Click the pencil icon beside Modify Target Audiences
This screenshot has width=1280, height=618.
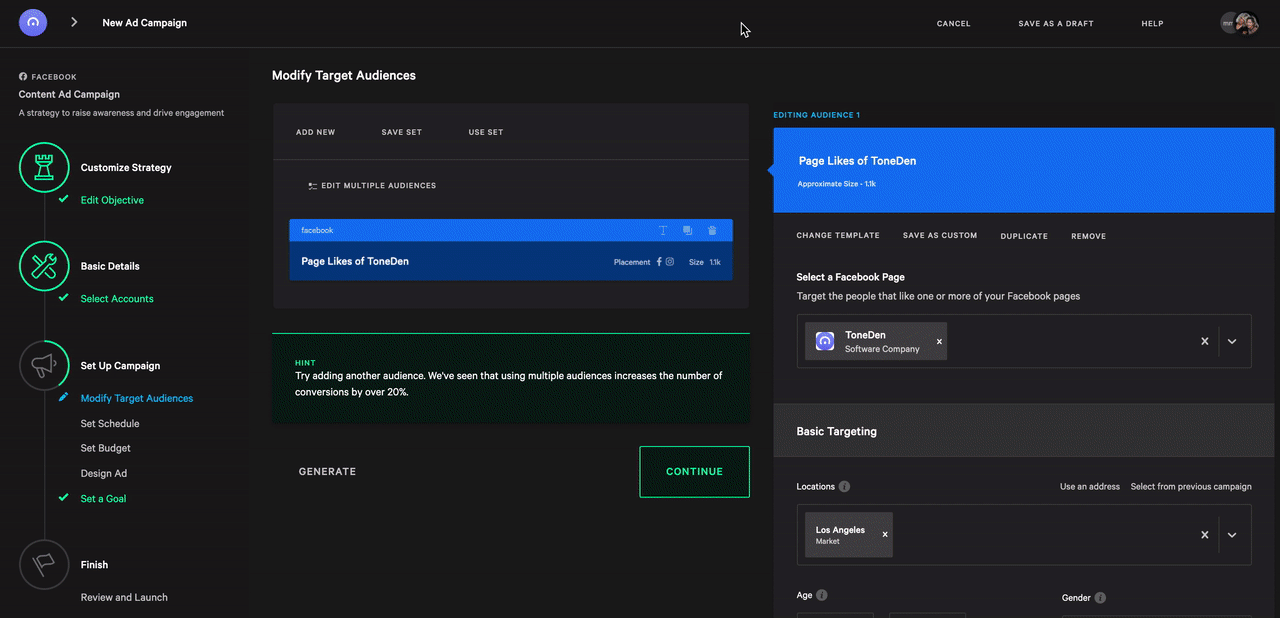click(x=64, y=397)
